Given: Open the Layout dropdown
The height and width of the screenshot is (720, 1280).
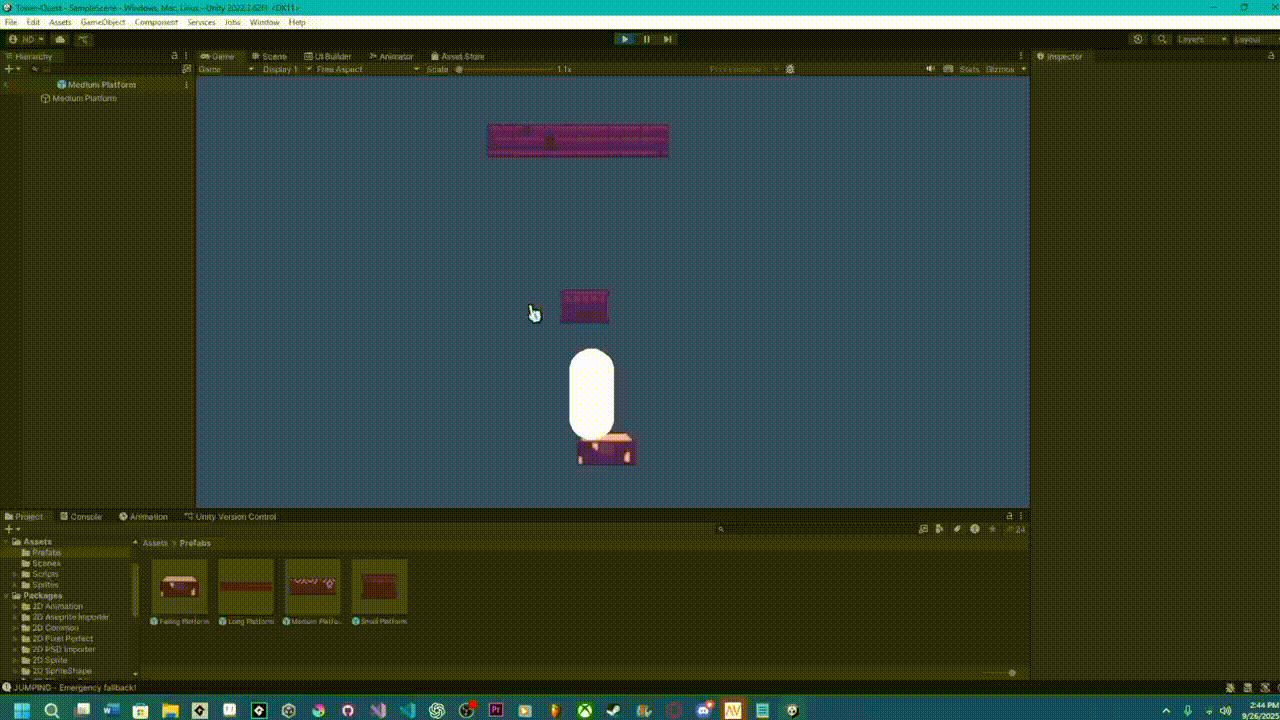Looking at the screenshot, I should click(1254, 39).
